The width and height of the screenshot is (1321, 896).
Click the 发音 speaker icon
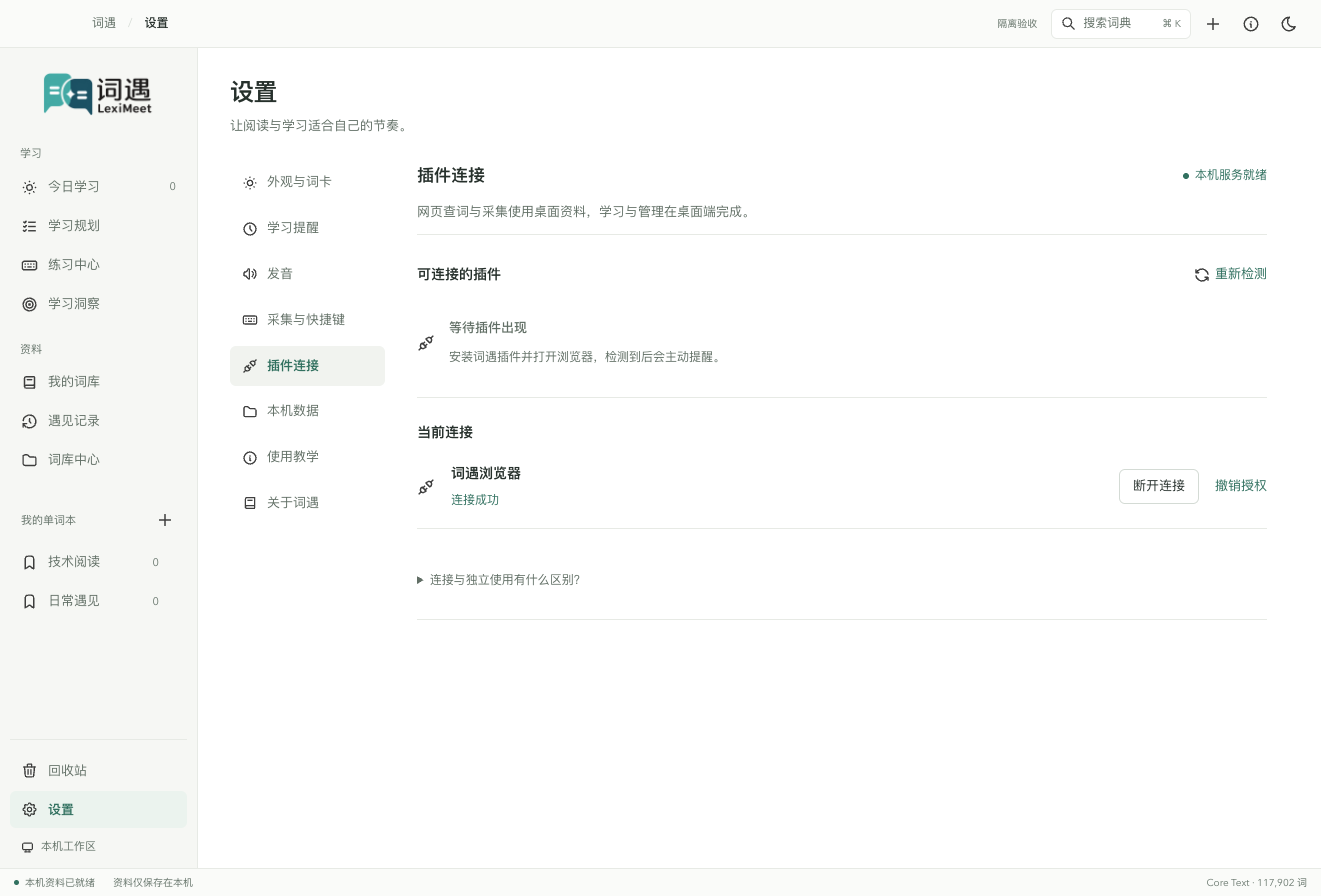click(x=250, y=274)
